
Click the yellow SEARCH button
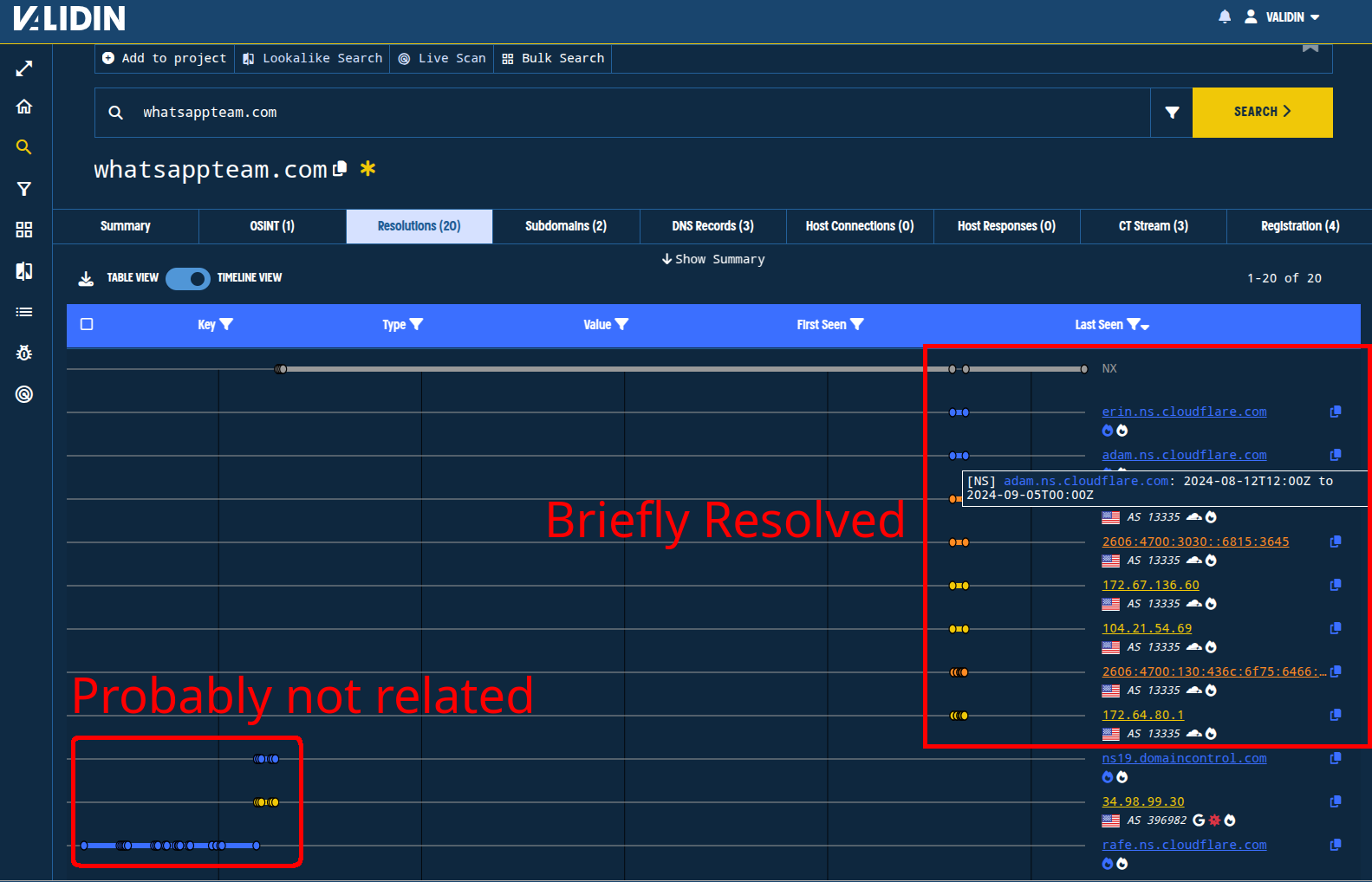pyautogui.click(x=1263, y=113)
